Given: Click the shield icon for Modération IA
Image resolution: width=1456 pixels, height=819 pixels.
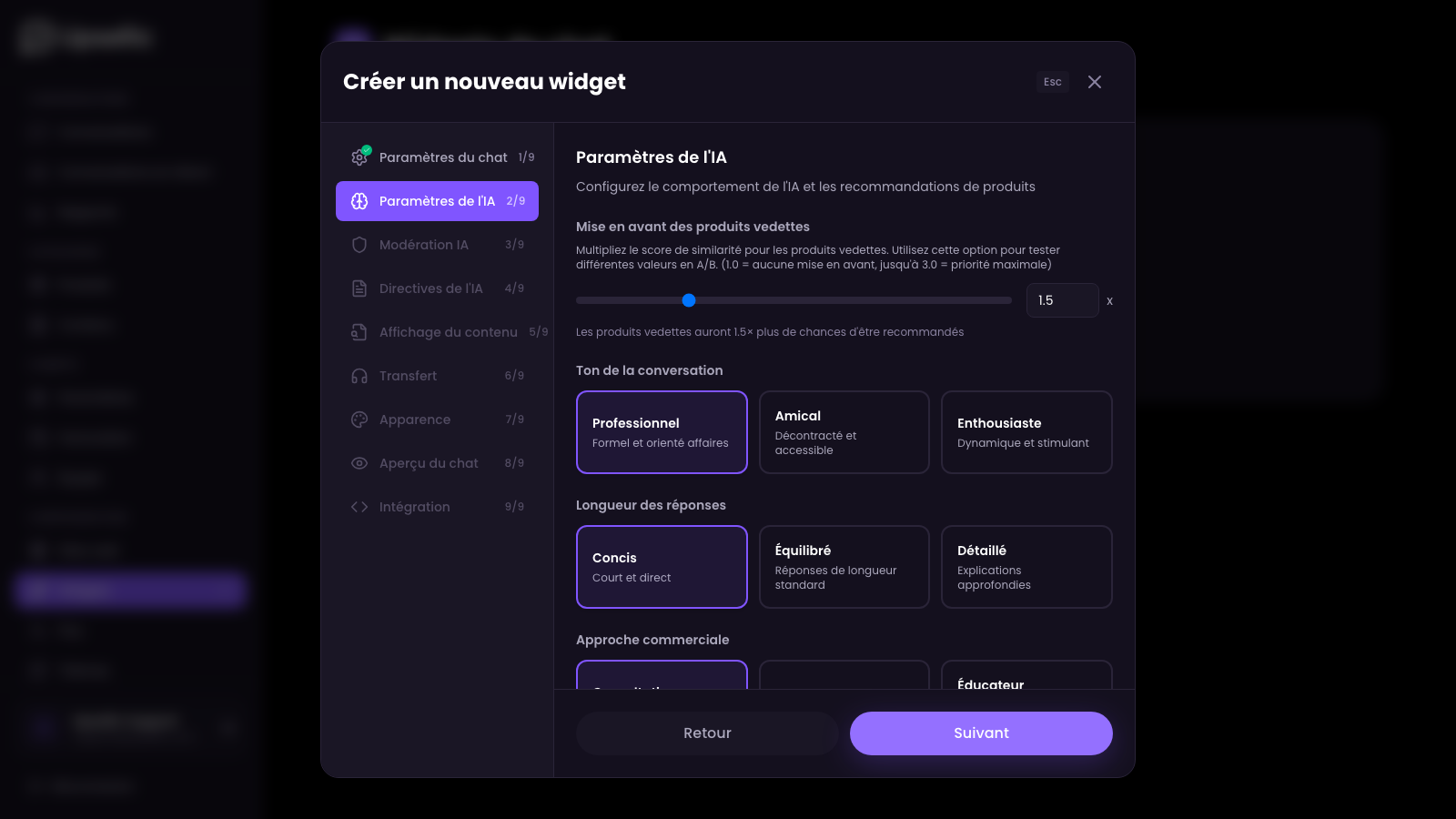Looking at the screenshot, I should click(359, 245).
